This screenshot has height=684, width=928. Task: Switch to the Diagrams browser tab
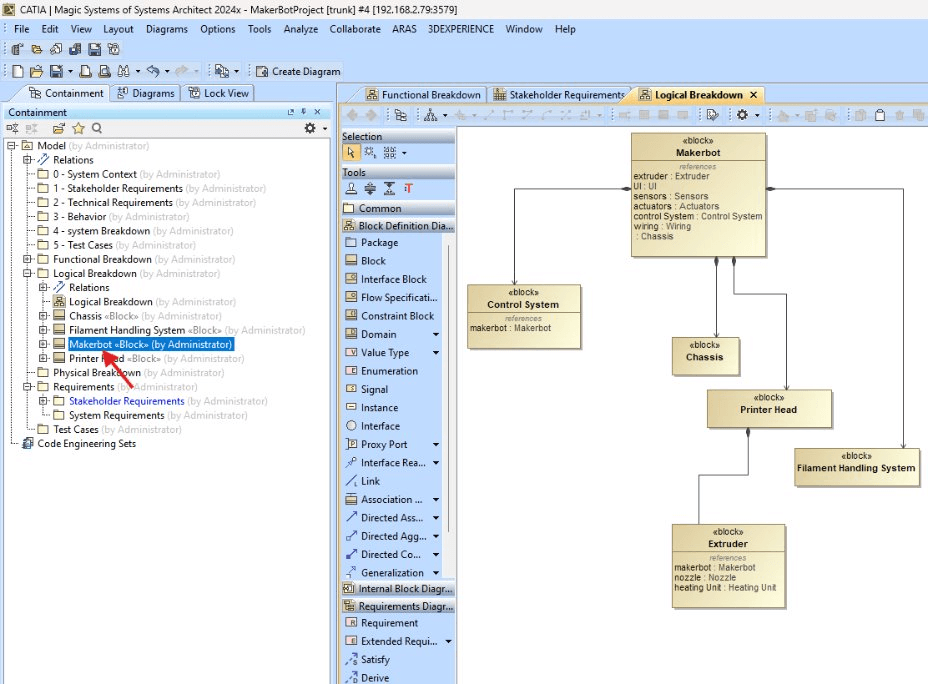146,93
